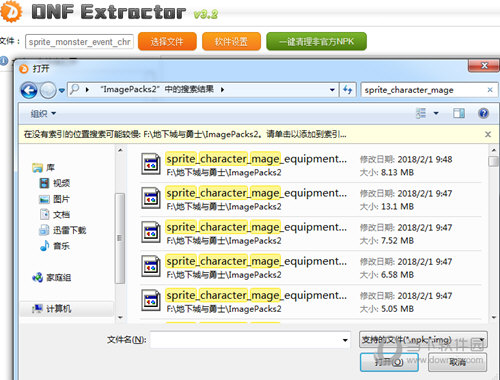The image size is (500, 380).
Task: Open the 组织 organize menu
Action: coord(43,114)
